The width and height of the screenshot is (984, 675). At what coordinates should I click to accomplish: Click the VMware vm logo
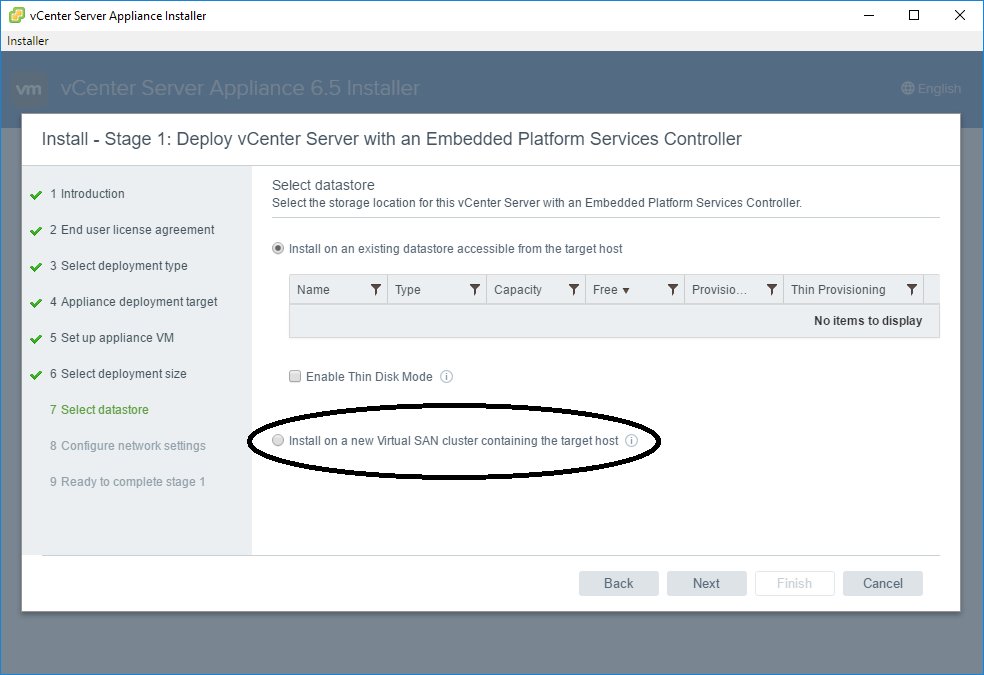[29, 89]
